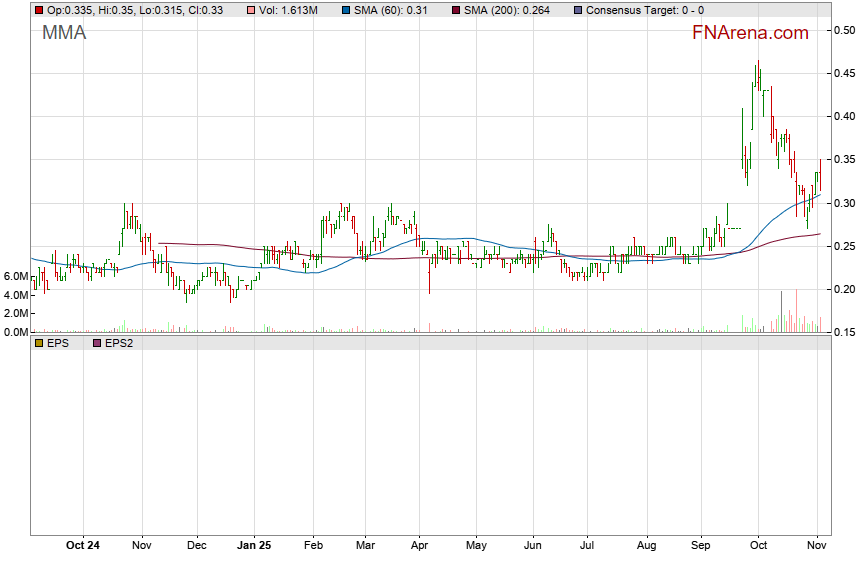Select the MMA ticker label
Screen dimensions: 859x566
(64, 33)
